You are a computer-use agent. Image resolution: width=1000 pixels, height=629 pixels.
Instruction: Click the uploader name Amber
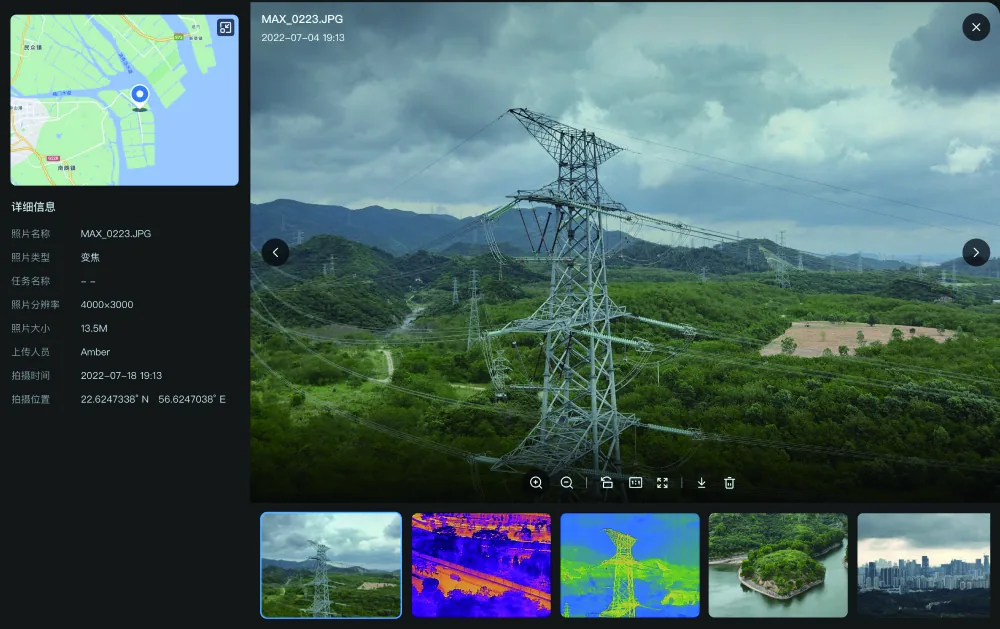95,352
